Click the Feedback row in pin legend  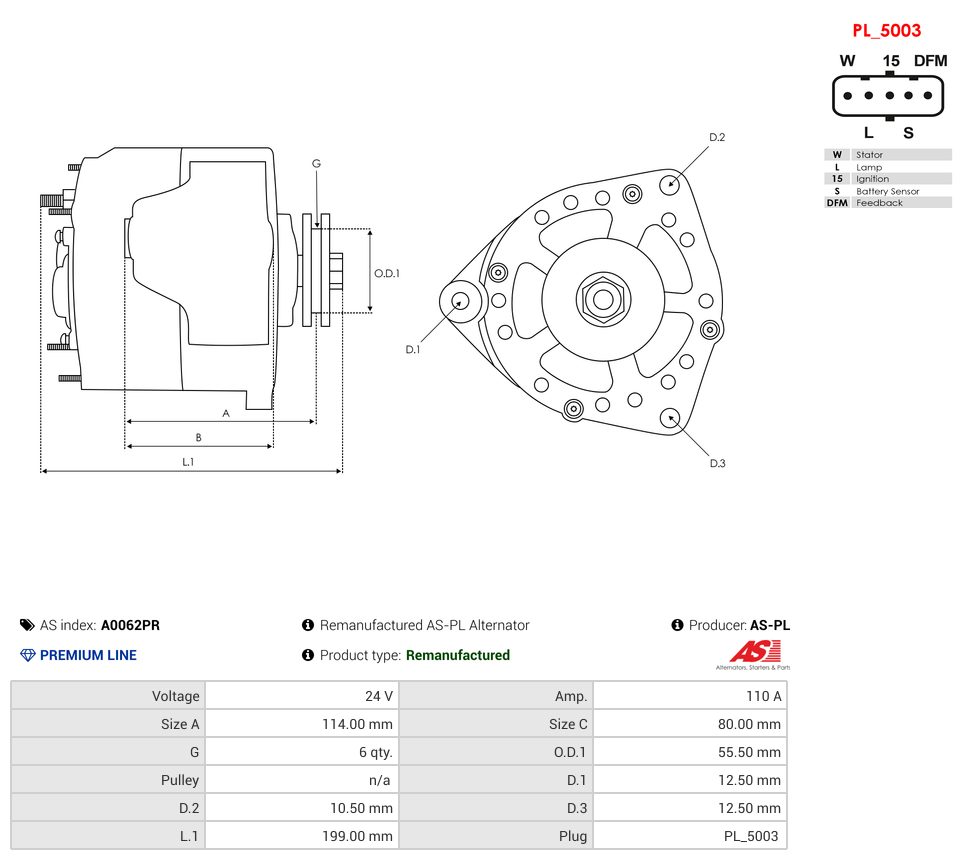[888, 203]
